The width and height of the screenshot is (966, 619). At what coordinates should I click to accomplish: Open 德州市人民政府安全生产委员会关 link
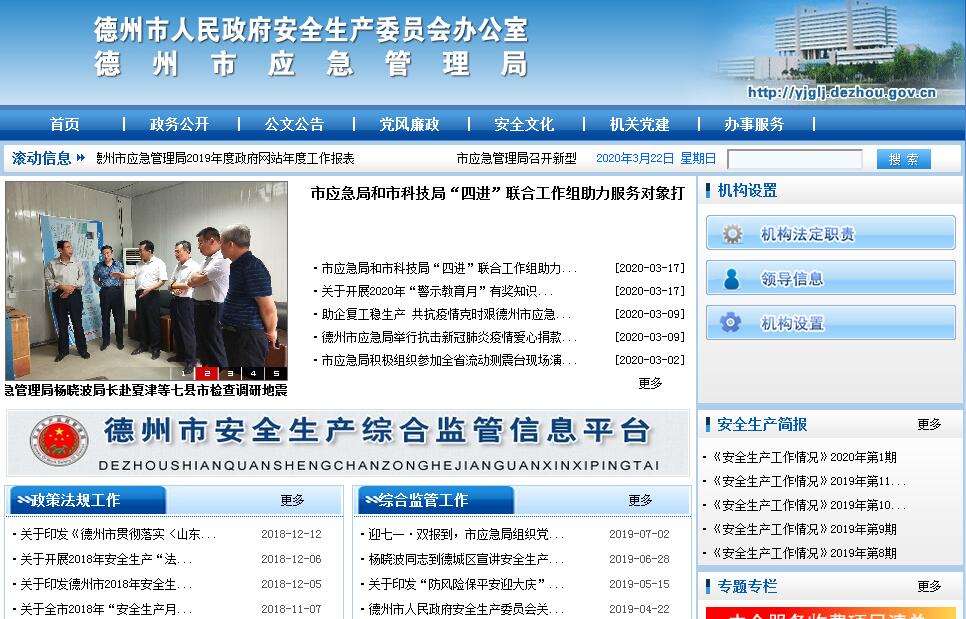[x=466, y=609]
